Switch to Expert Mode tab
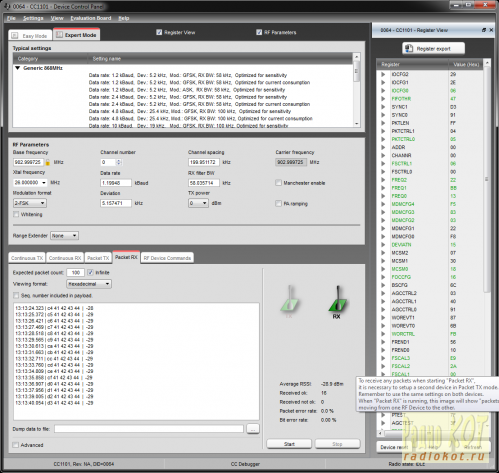 click(x=77, y=35)
